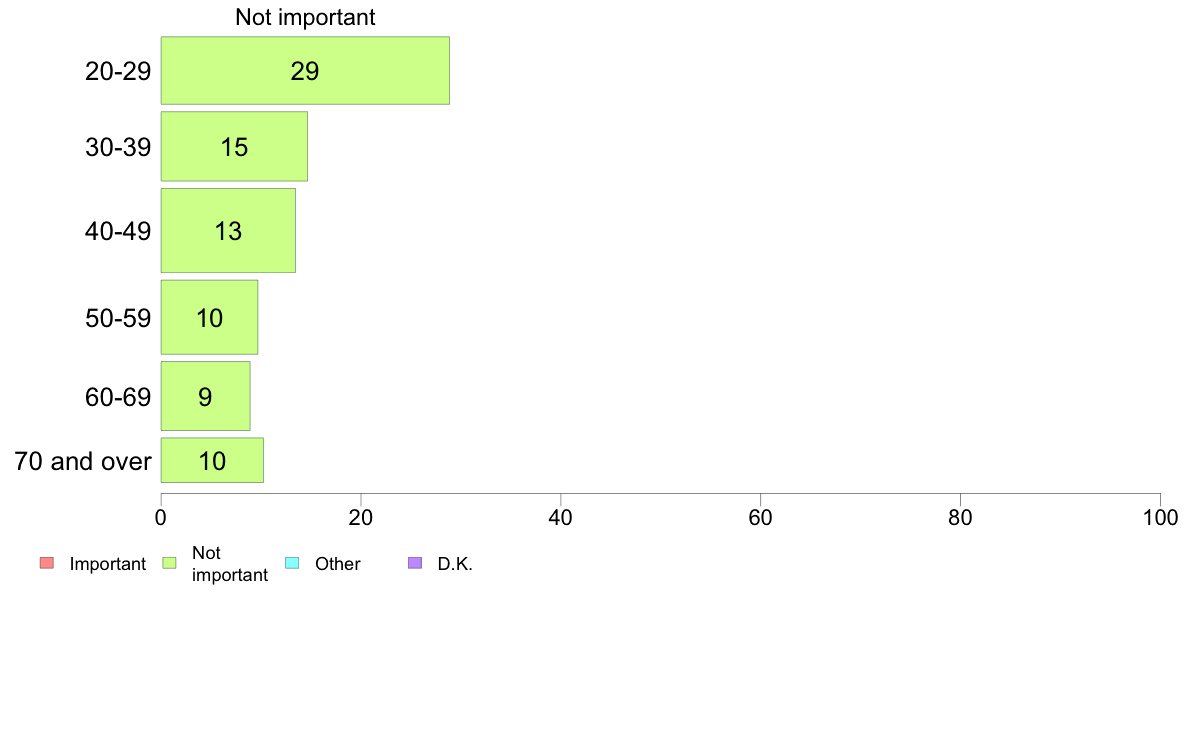
Task: Click the 40 tick label on x-axis
Action: tap(560, 518)
